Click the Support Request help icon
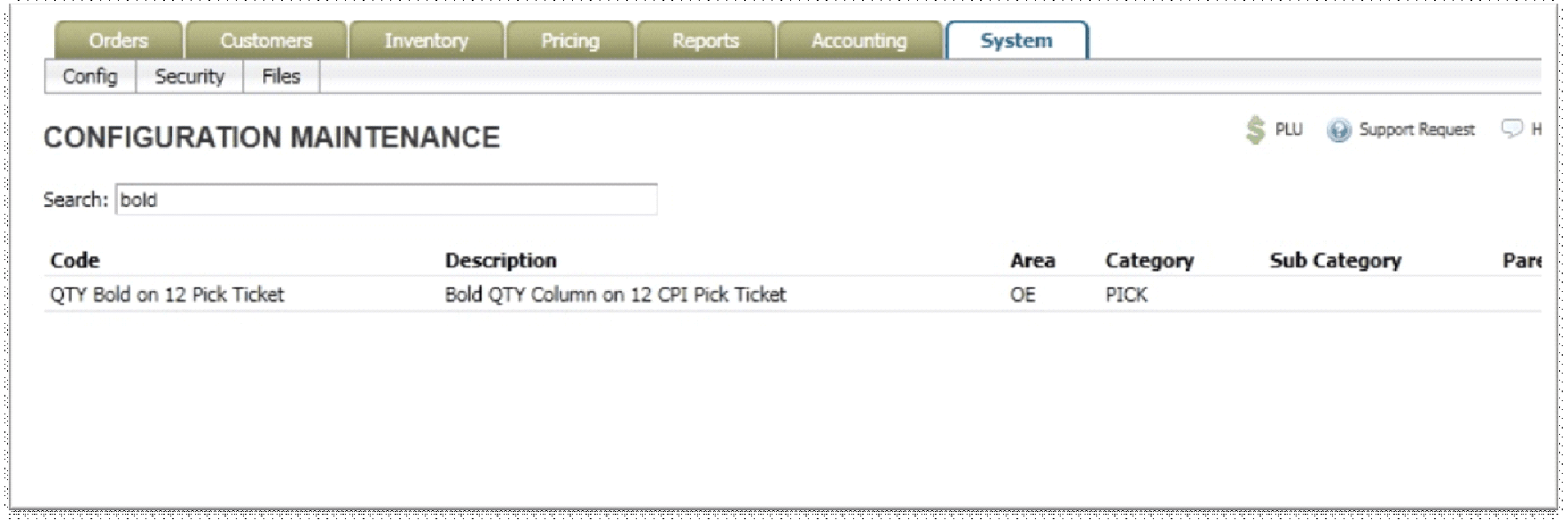 point(1338,130)
